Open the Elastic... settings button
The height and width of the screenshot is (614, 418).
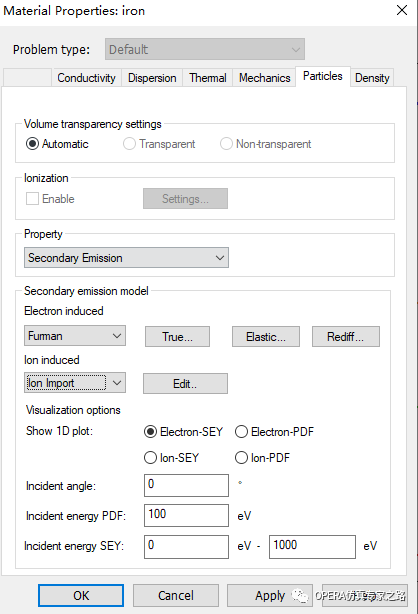266,337
